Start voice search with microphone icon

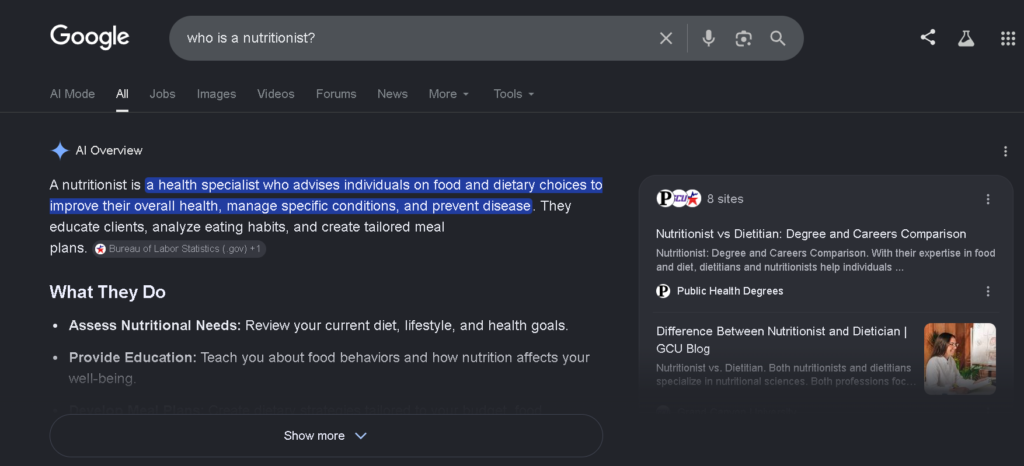point(708,39)
